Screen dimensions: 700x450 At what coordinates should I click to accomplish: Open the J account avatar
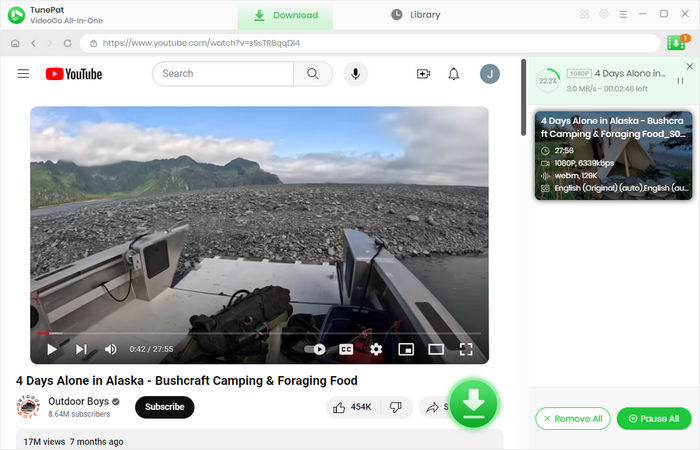coord(490,74)
